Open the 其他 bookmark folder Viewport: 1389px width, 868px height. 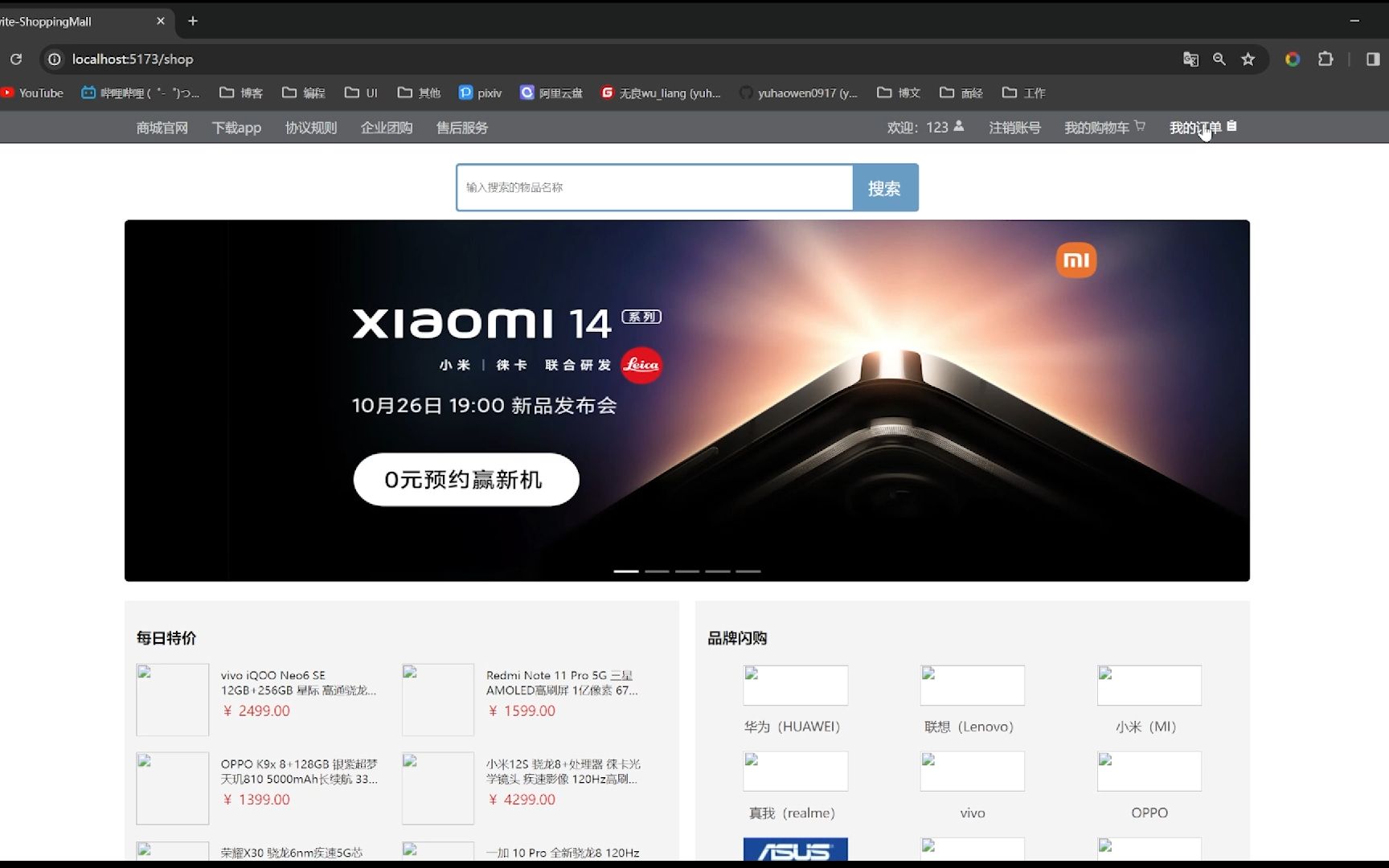click(419, 92)
